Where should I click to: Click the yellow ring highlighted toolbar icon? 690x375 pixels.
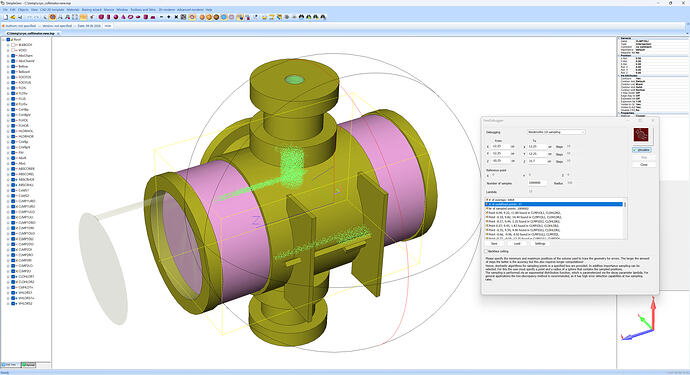coord(192,17)
